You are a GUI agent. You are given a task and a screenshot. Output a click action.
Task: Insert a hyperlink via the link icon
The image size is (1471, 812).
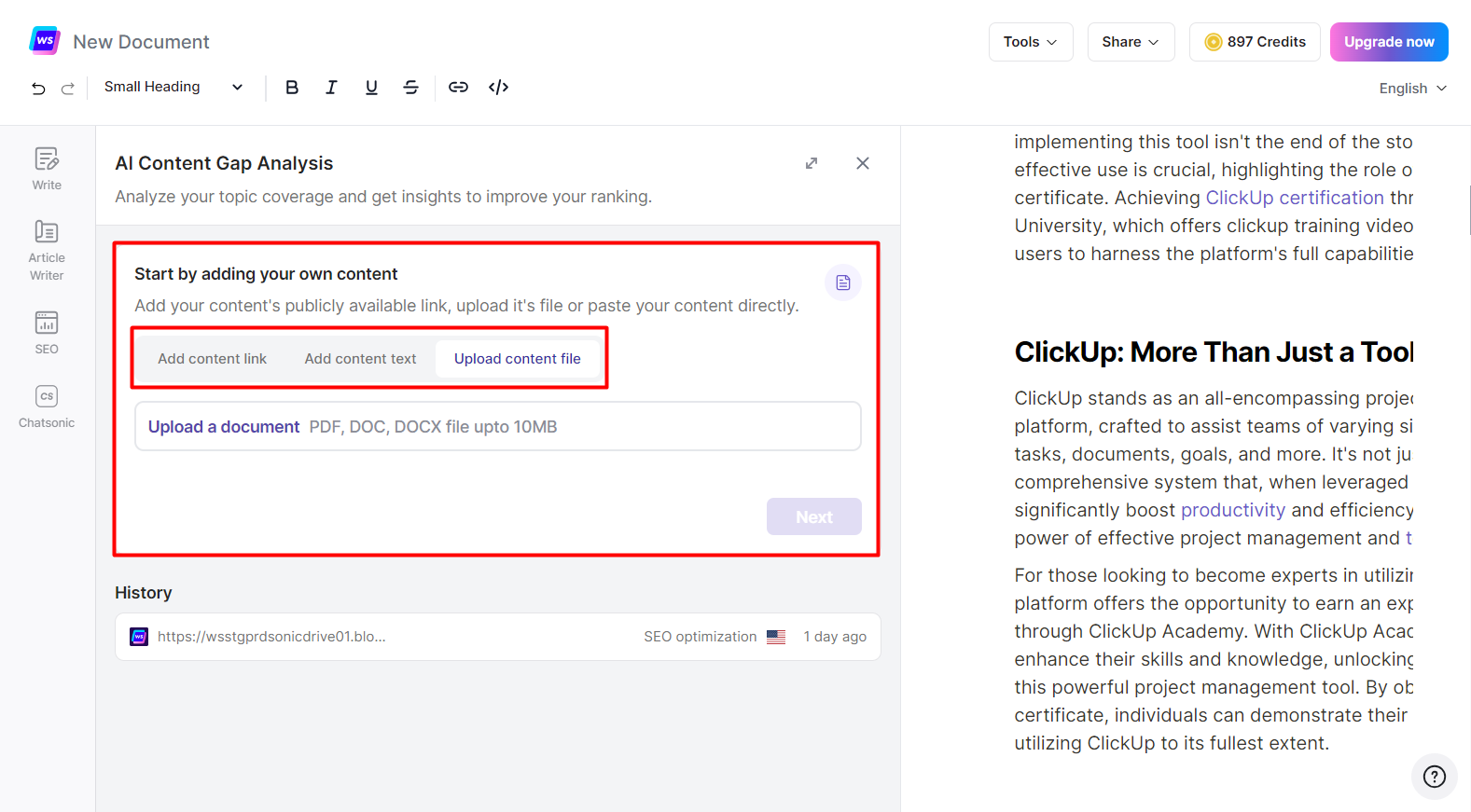click(x=458, y=87)
